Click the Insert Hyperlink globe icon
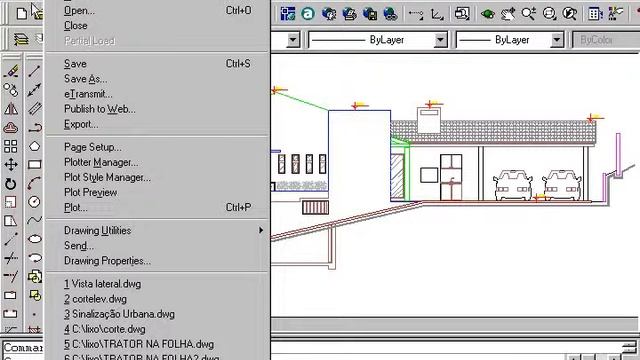This screenshot has height=360, width=640. tap(391, 14)
